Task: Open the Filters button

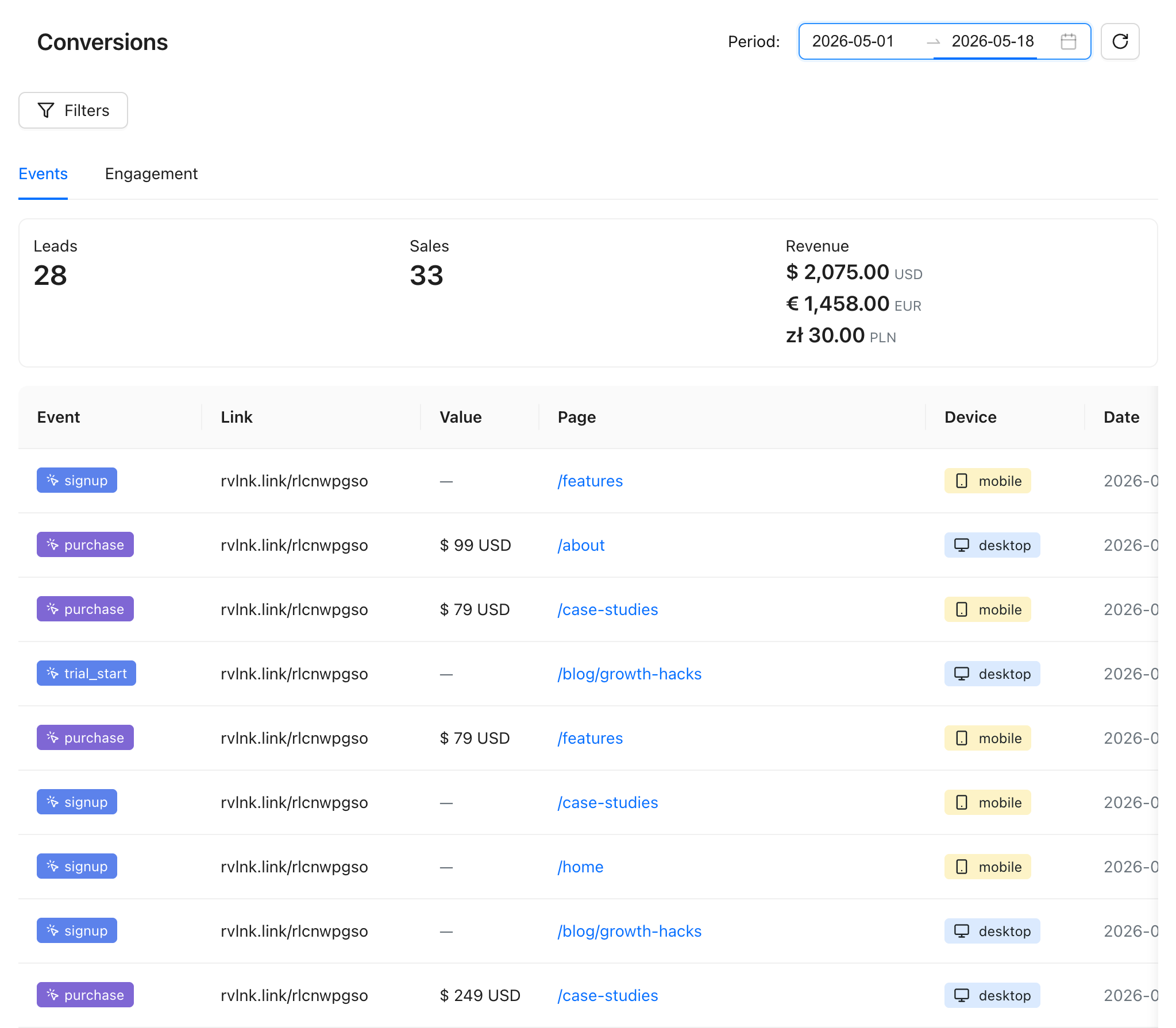Action: click(73, 110)
